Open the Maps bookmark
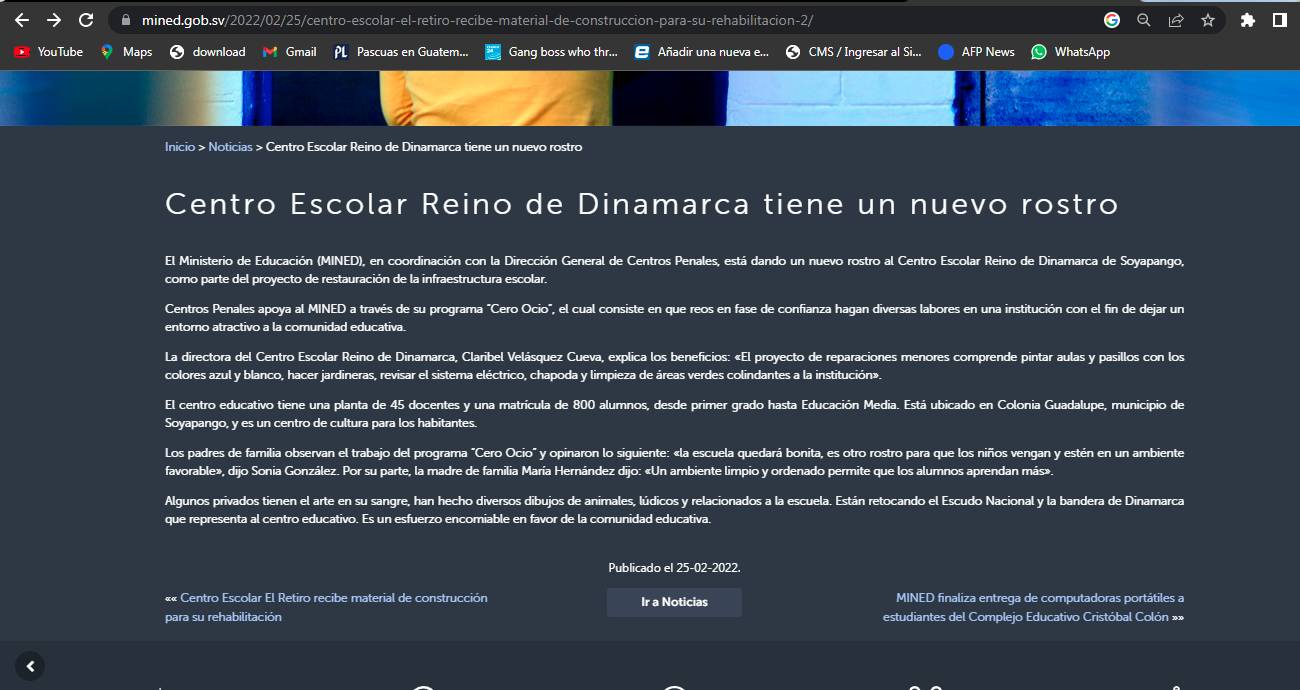Viewport: 1300px width, 690px height. [x=126, y=52]
